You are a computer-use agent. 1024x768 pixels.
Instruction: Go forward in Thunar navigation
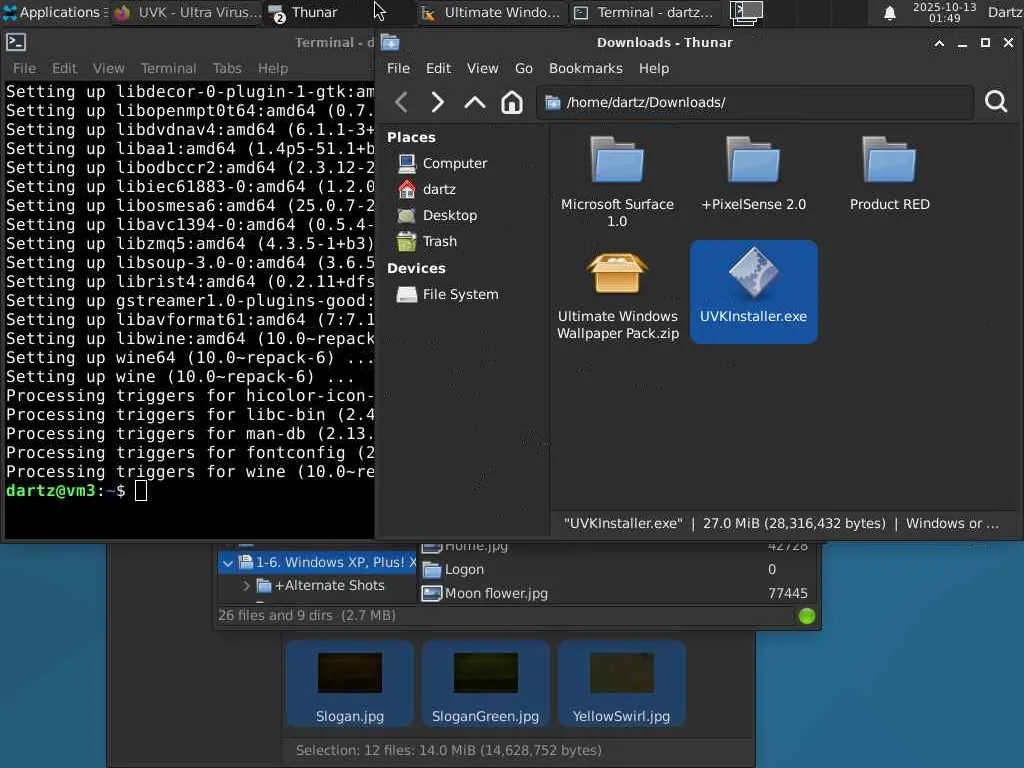click(438, 102)
